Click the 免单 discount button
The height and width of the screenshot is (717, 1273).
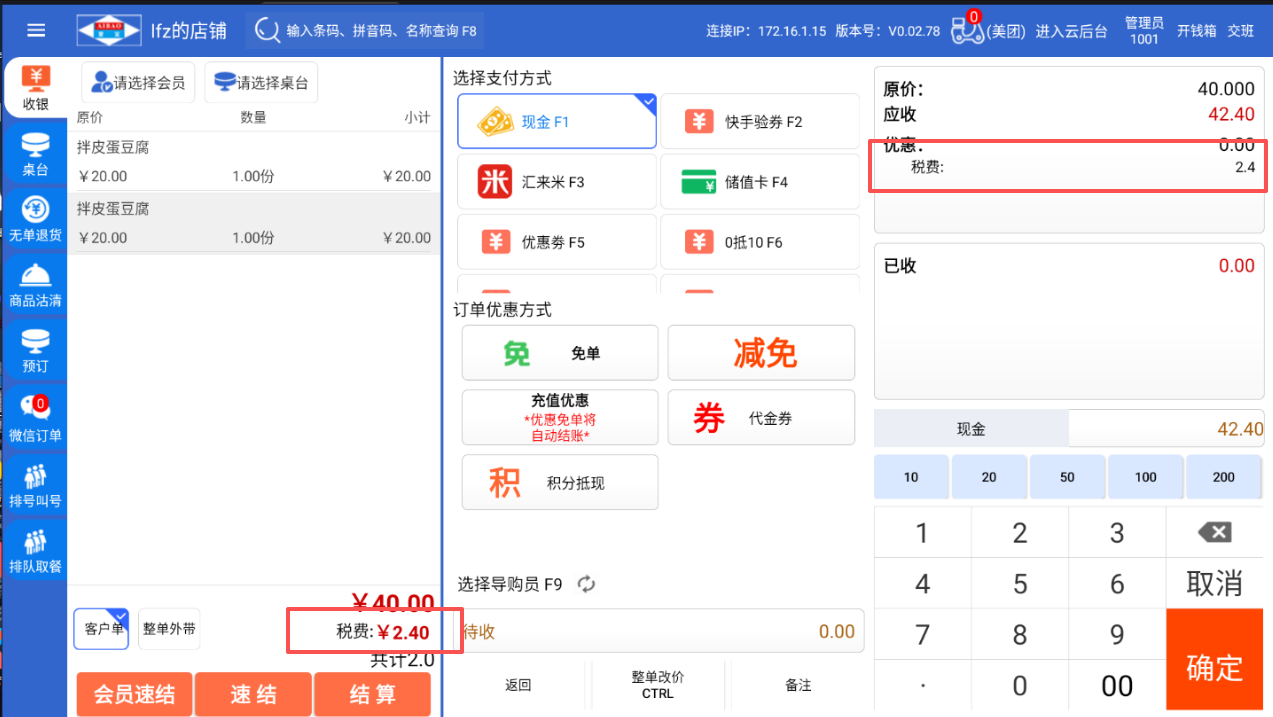[x=560, y=353]
